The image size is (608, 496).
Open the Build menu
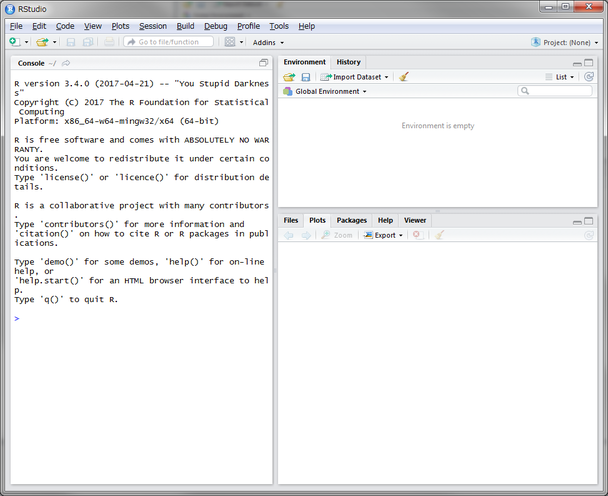(x=185, y=26)
